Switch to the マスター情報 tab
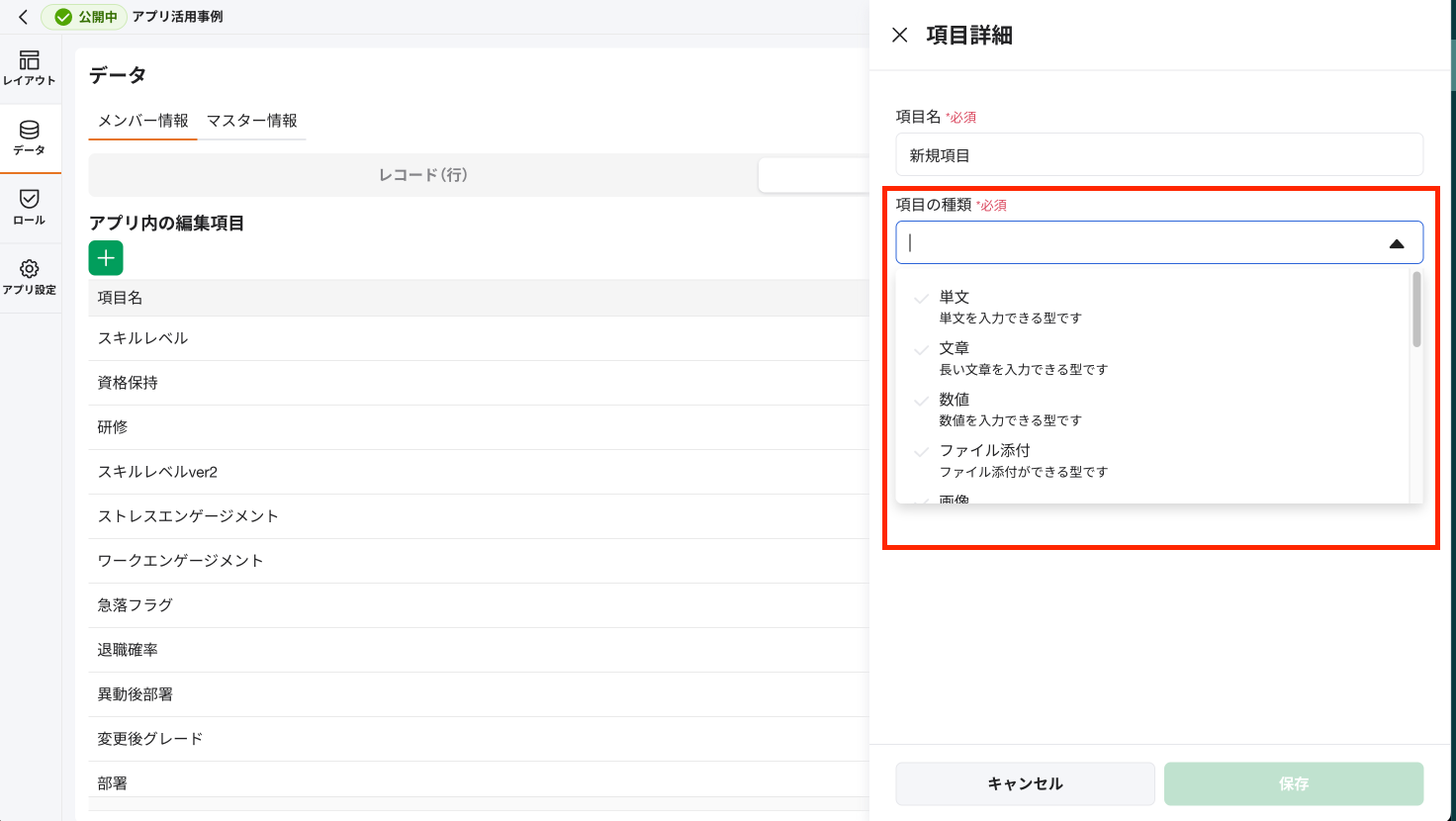The width and height of the screenshot is (1456, 821). [251, 121]
